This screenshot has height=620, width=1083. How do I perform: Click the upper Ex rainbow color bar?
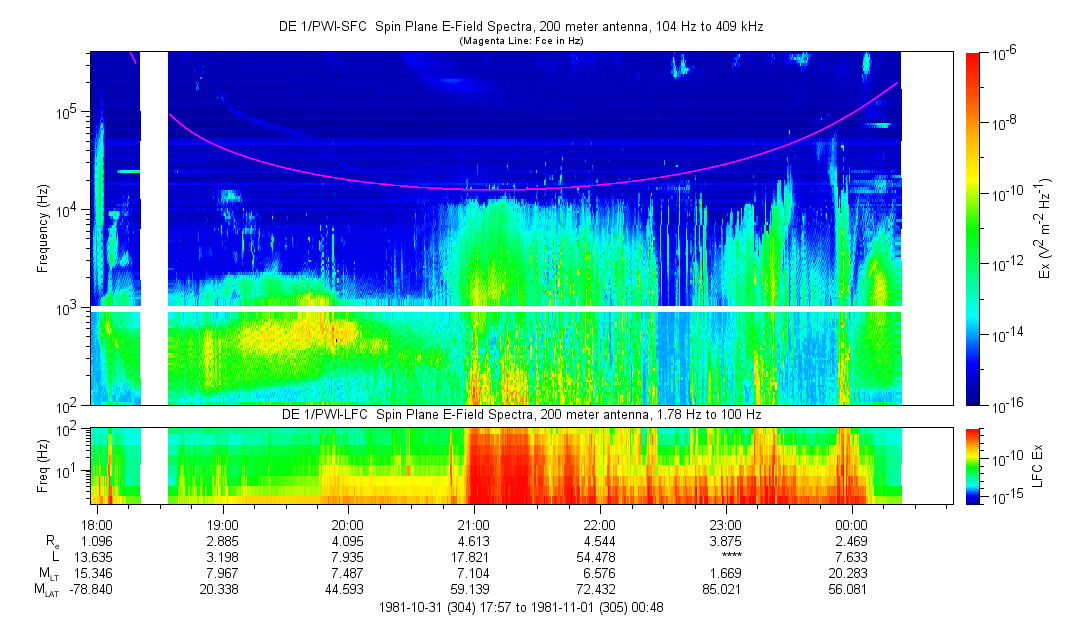(972, 229)
